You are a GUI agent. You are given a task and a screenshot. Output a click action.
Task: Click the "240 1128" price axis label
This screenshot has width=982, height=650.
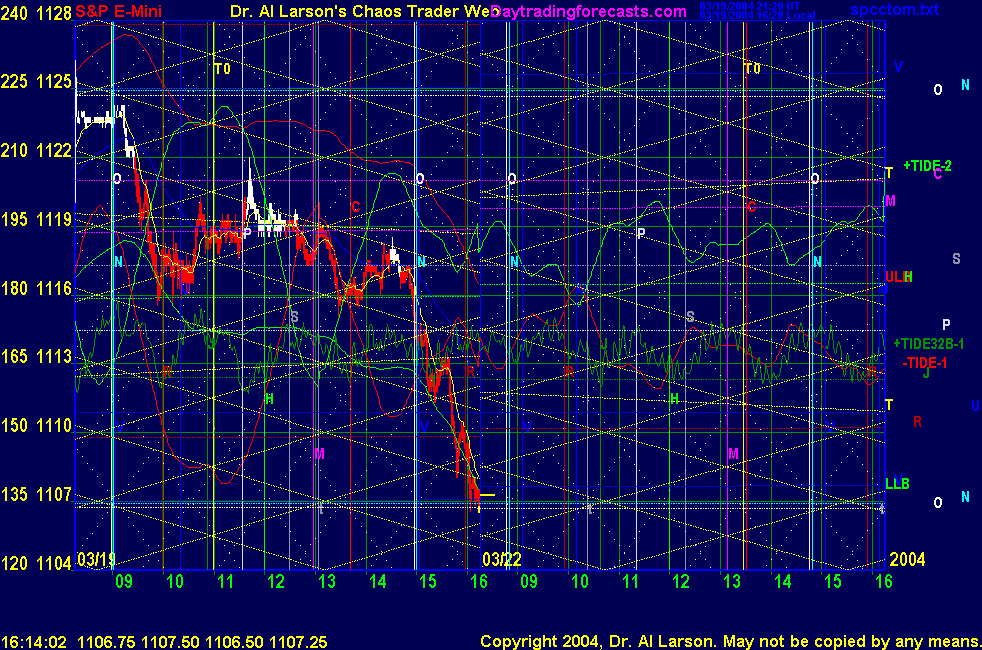tap(36, 13)
